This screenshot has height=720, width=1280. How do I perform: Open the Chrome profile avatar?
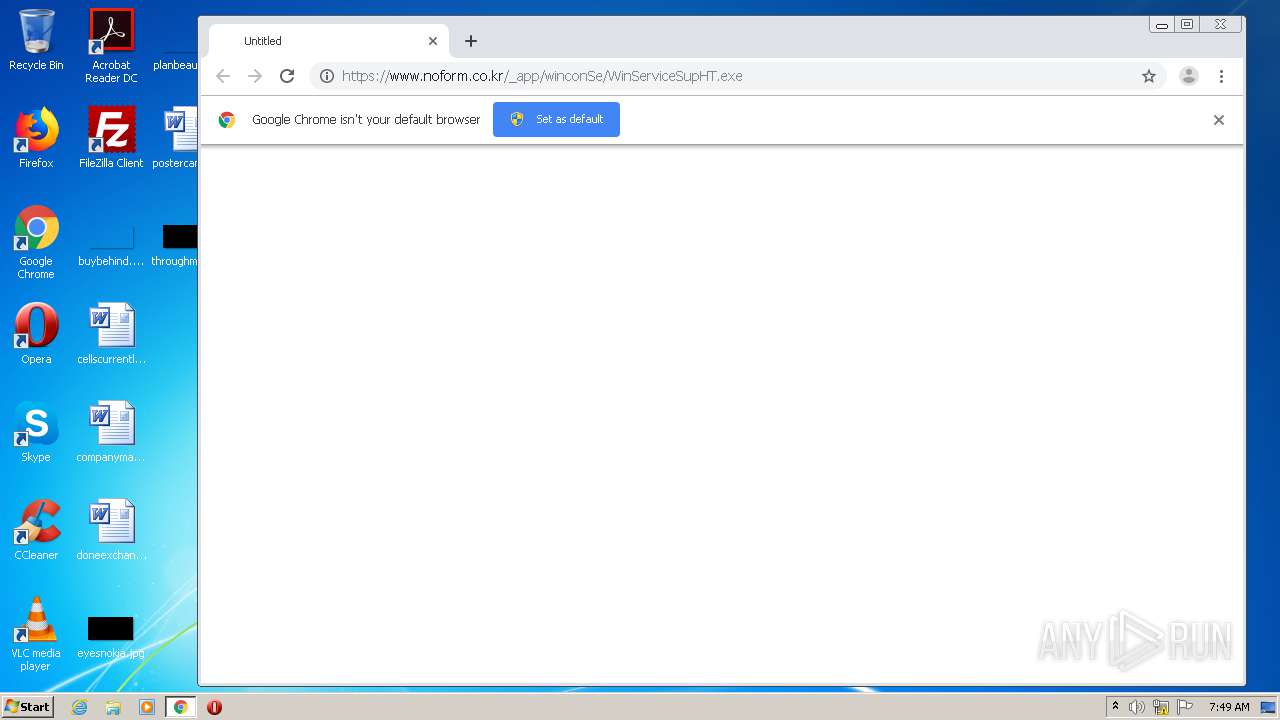click(x=1189, y=76)
